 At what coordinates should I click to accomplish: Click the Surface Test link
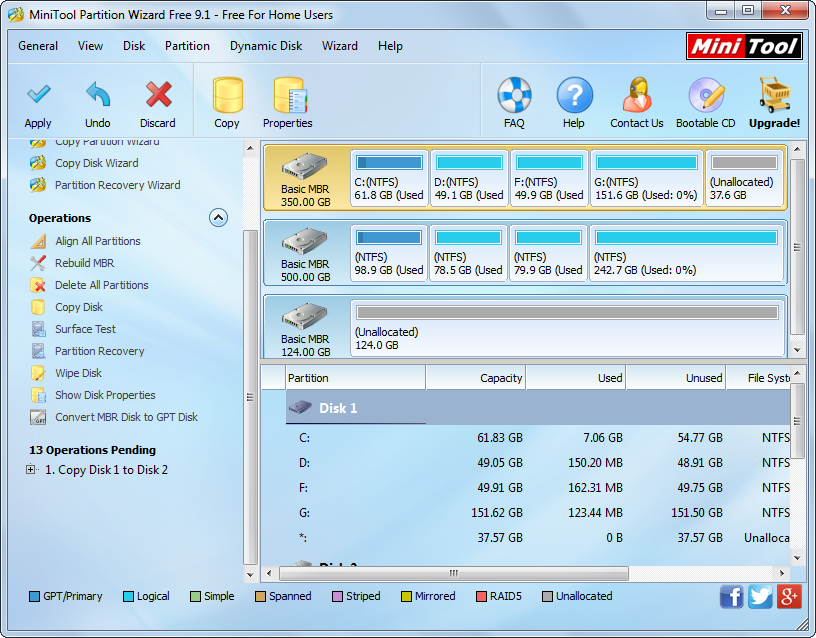click(x=85, y=329)
